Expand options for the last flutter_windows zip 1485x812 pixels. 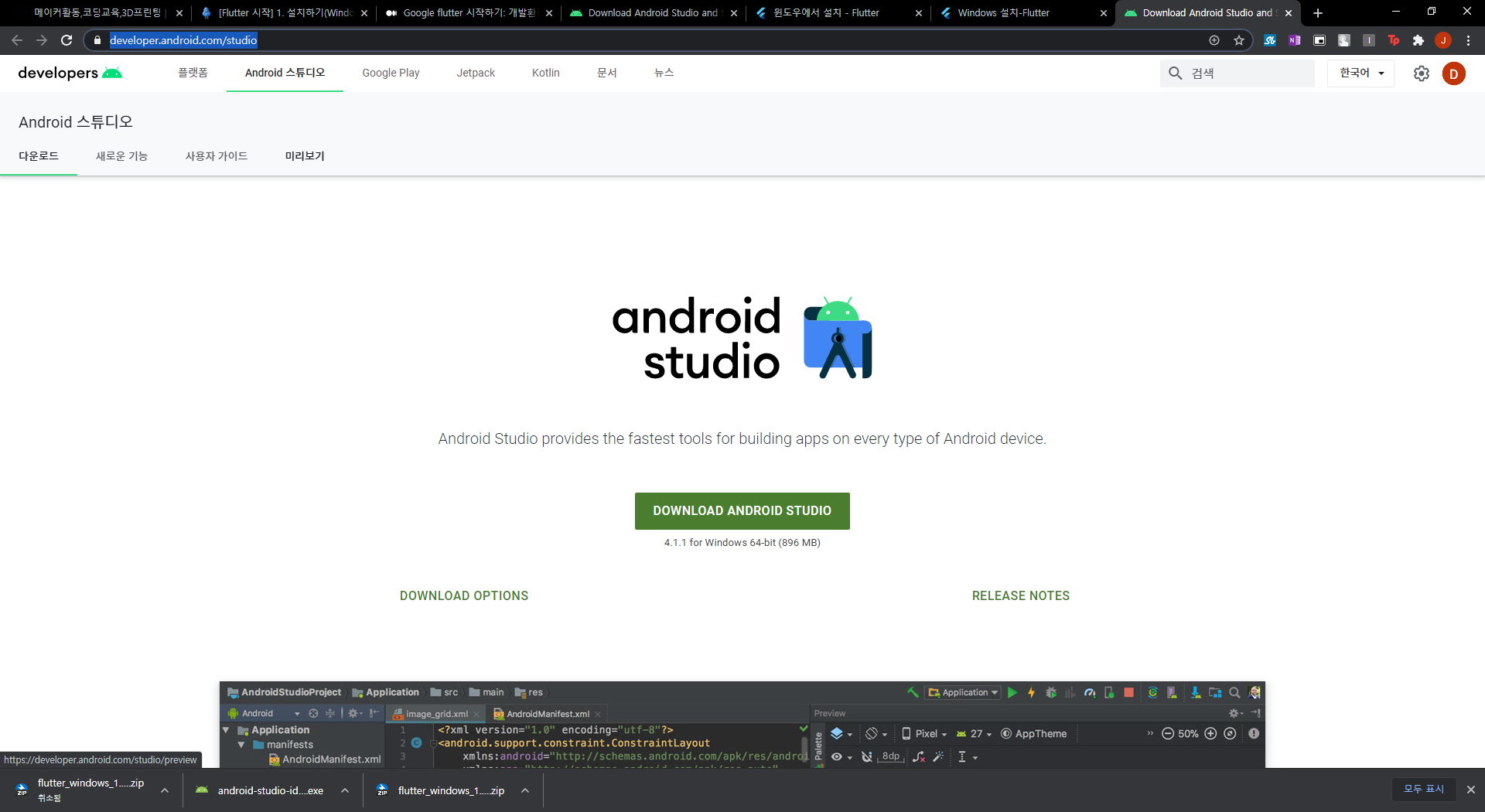525,790
